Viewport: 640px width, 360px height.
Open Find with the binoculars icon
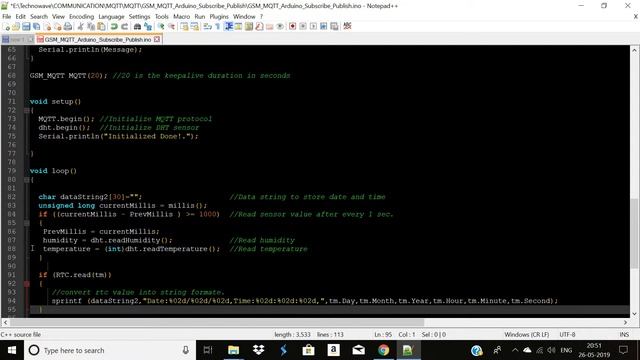point(138,27)
